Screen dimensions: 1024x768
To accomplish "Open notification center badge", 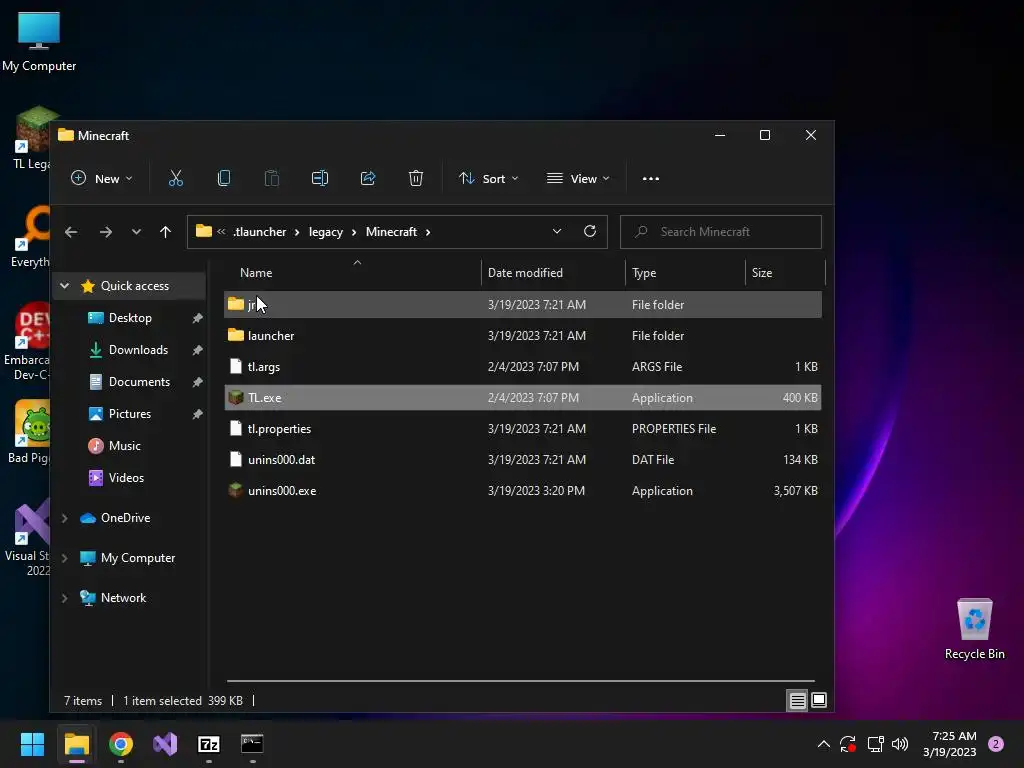I will point(995,744).
